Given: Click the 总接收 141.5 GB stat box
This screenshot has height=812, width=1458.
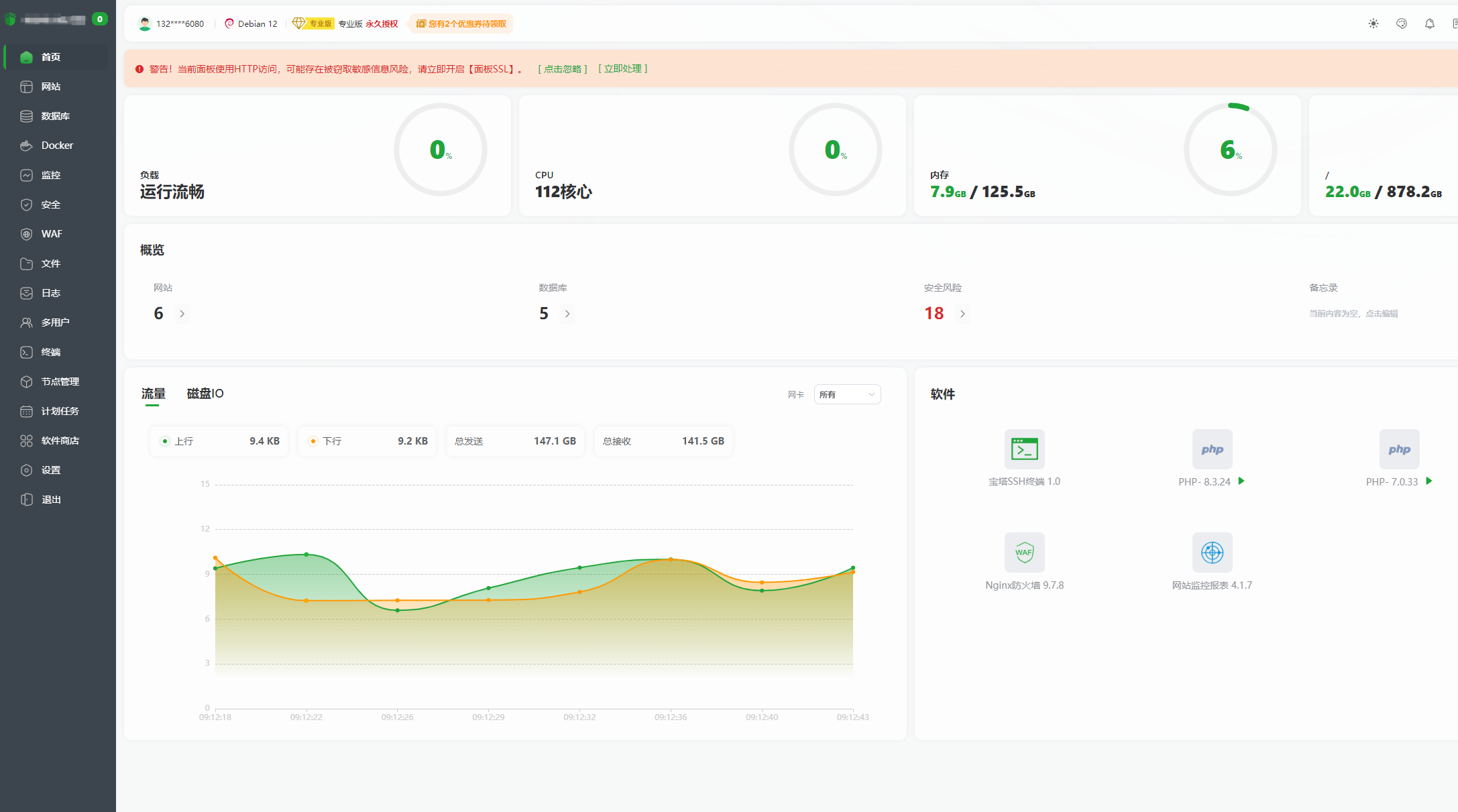Looking at the screenshot, I should click(663, 441).
